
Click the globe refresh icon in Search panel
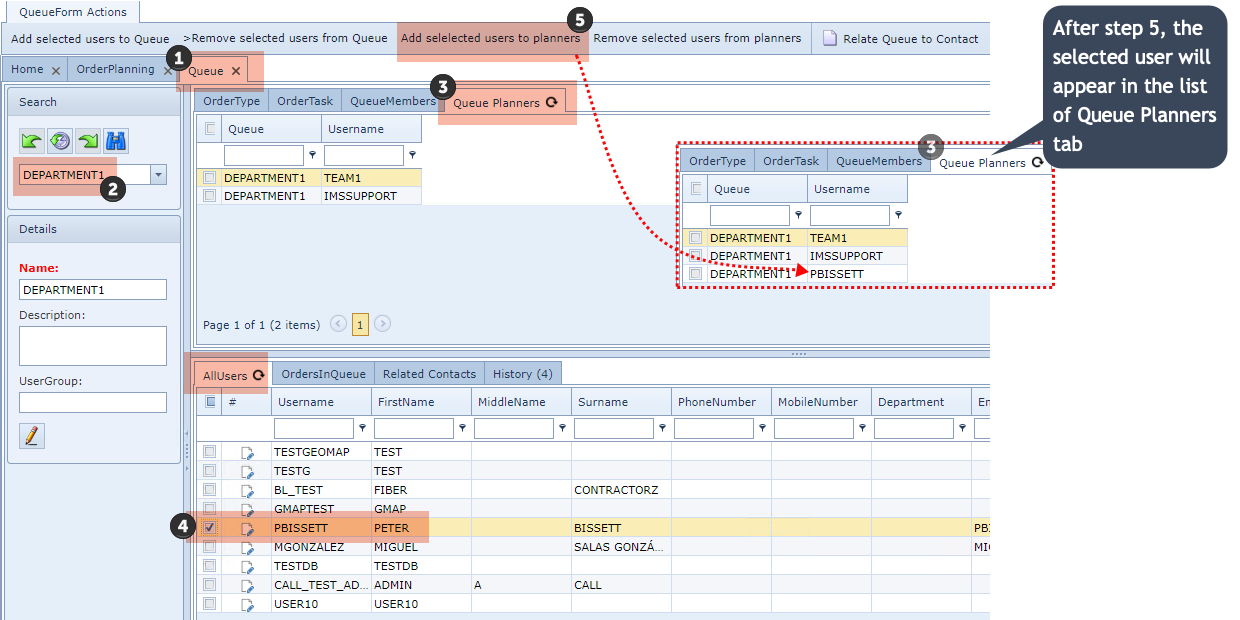pyautogui.click(x=59, y=140)
